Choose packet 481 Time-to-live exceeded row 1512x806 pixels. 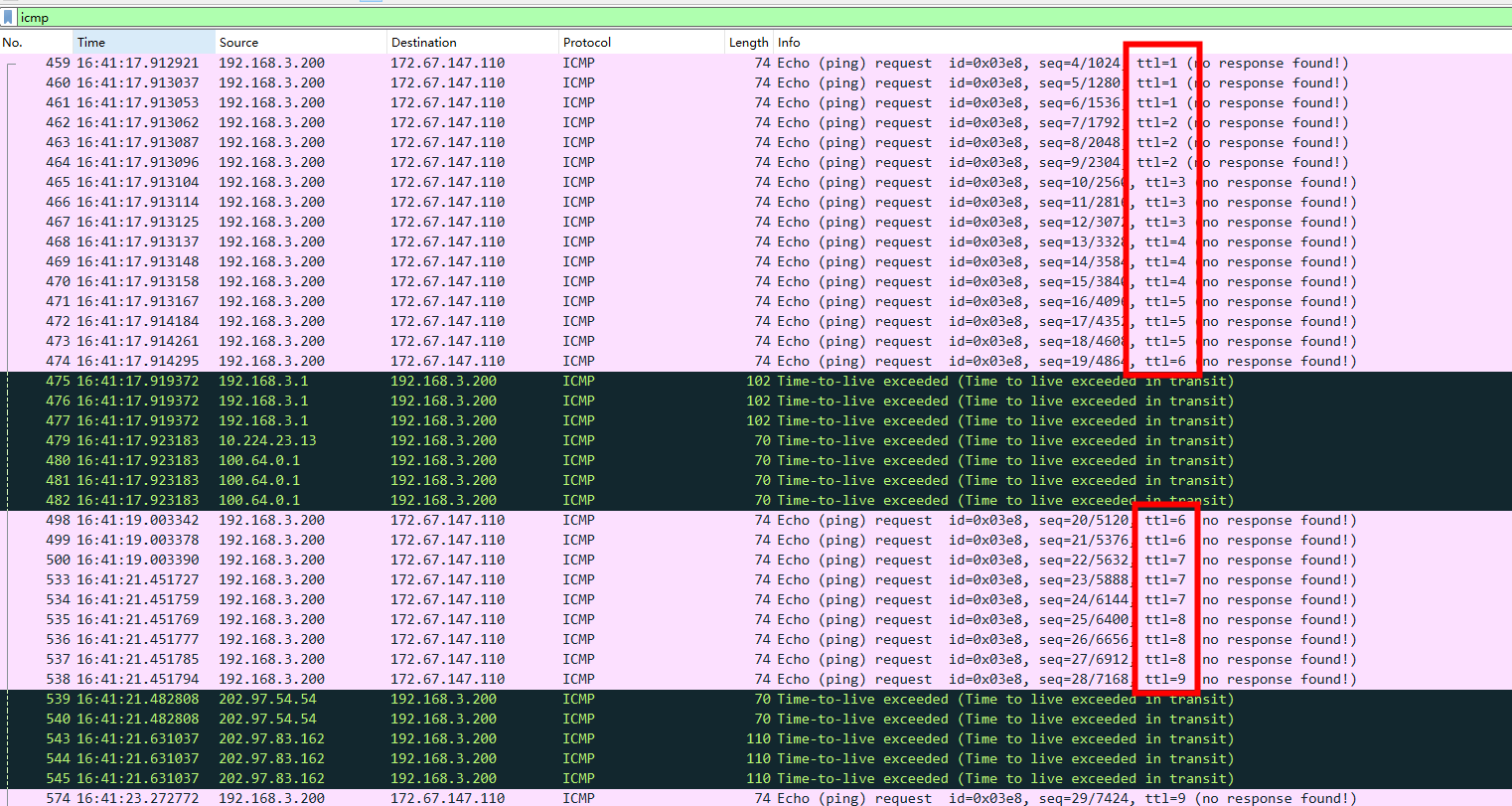(756, 480)
